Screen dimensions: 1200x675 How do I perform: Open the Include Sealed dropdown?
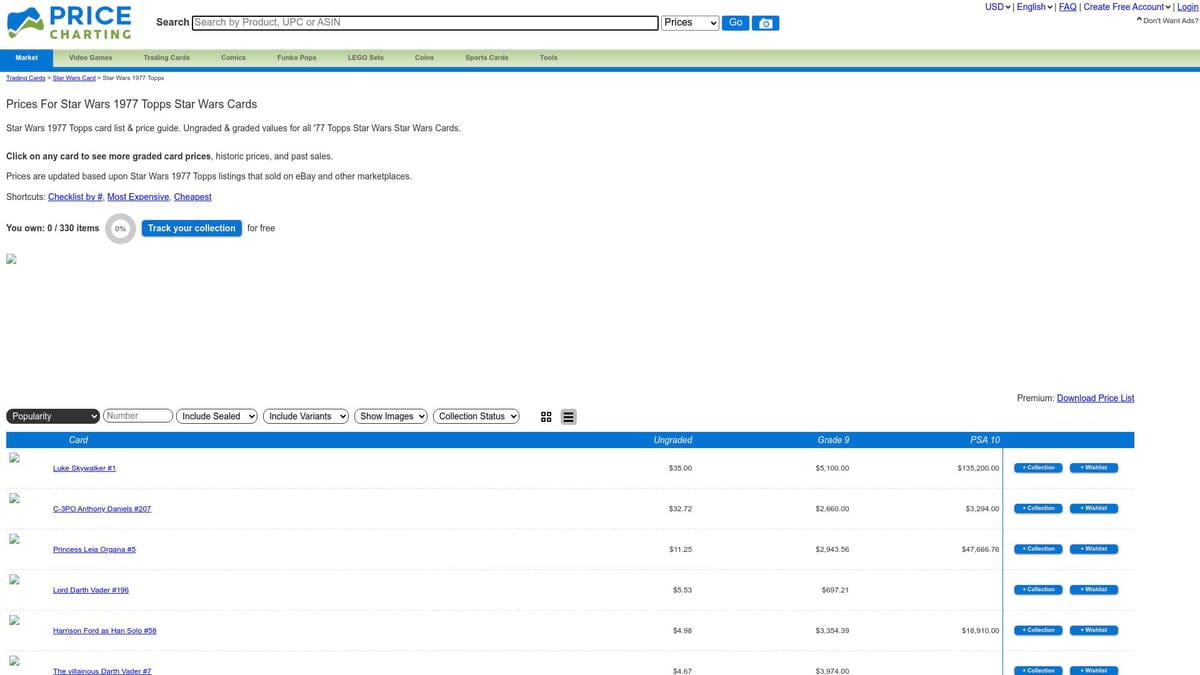pyautogui.click(x=217, y=416)
